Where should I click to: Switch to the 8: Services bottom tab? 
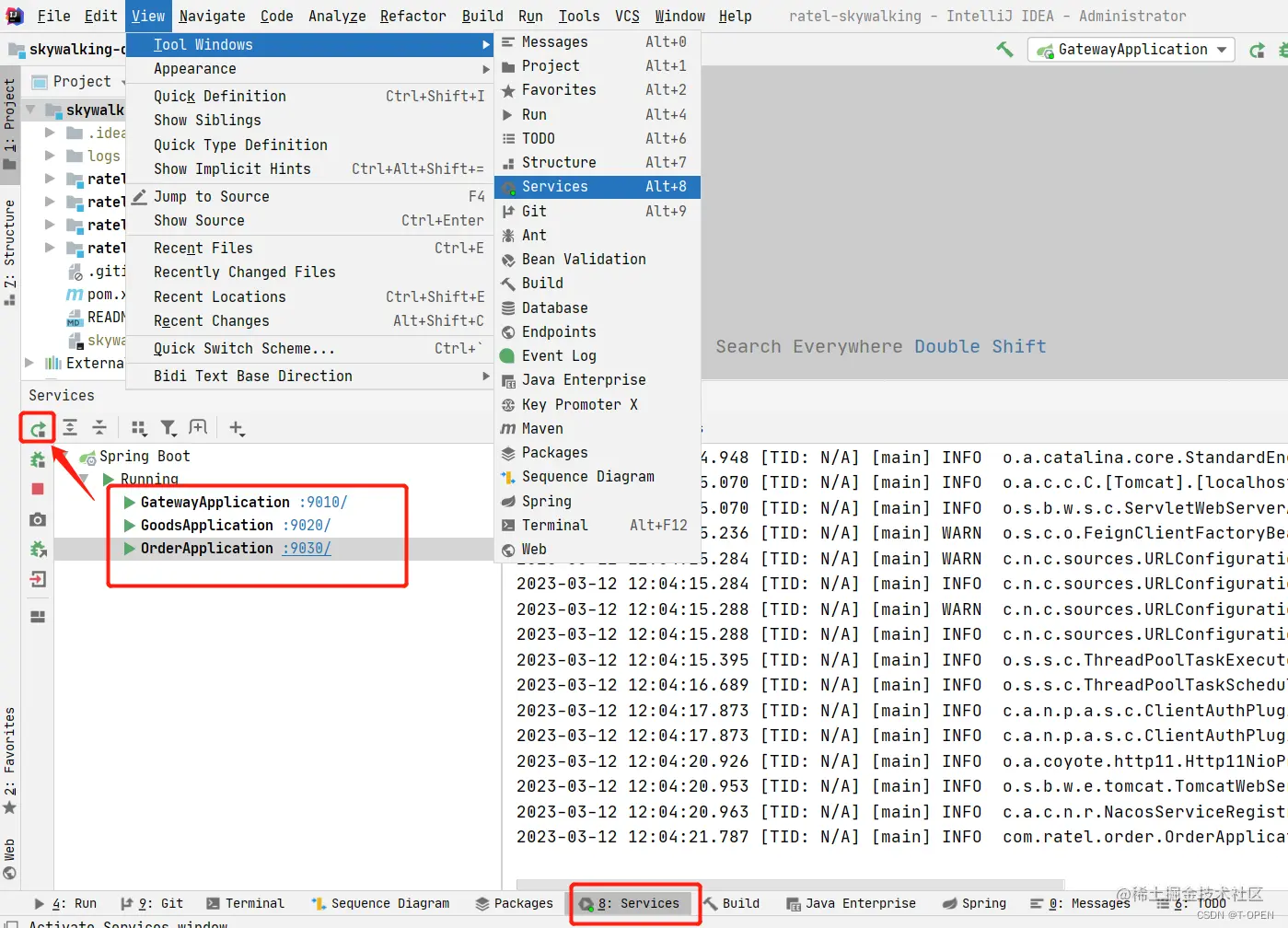coord(629,903)
